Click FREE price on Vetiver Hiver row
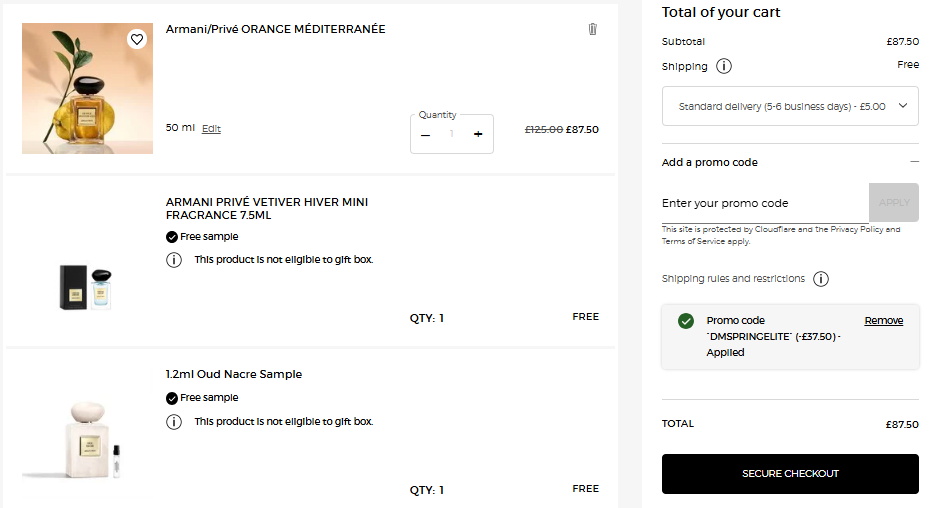The width and height of the screenshot is (933, 508). [586, 317]
